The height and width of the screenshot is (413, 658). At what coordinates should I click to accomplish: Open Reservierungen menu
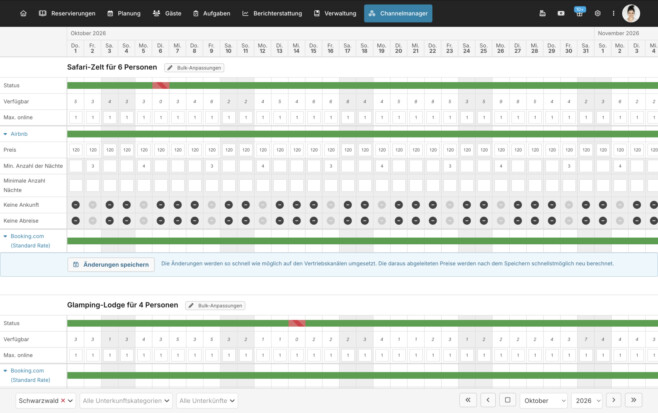67,13
